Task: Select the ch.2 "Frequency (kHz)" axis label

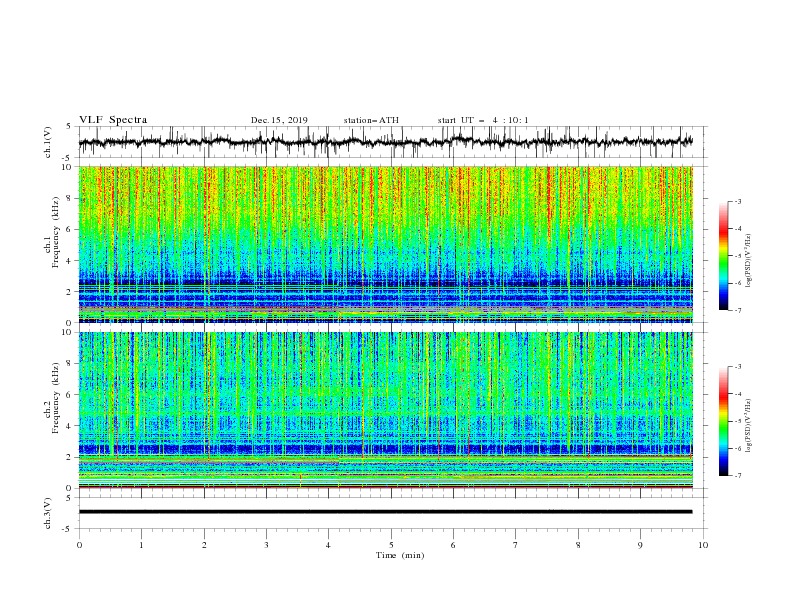Action: (x=56, y=398)
